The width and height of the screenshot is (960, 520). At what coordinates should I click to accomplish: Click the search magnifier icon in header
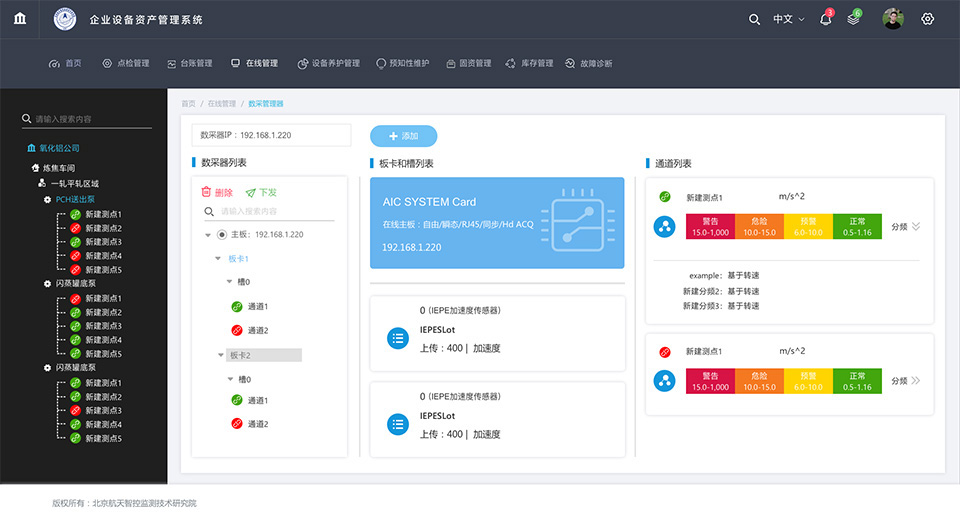click(755, 19)
